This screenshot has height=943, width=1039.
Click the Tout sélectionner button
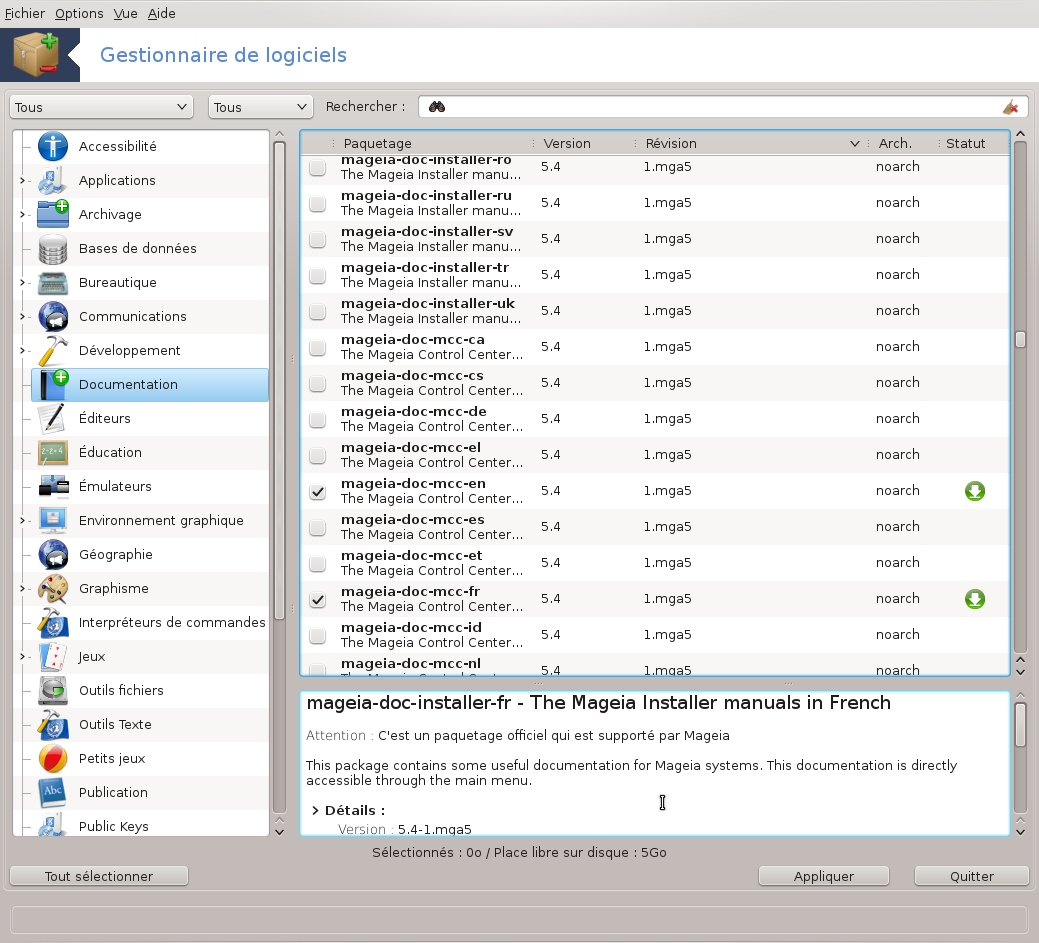(99, 876)
